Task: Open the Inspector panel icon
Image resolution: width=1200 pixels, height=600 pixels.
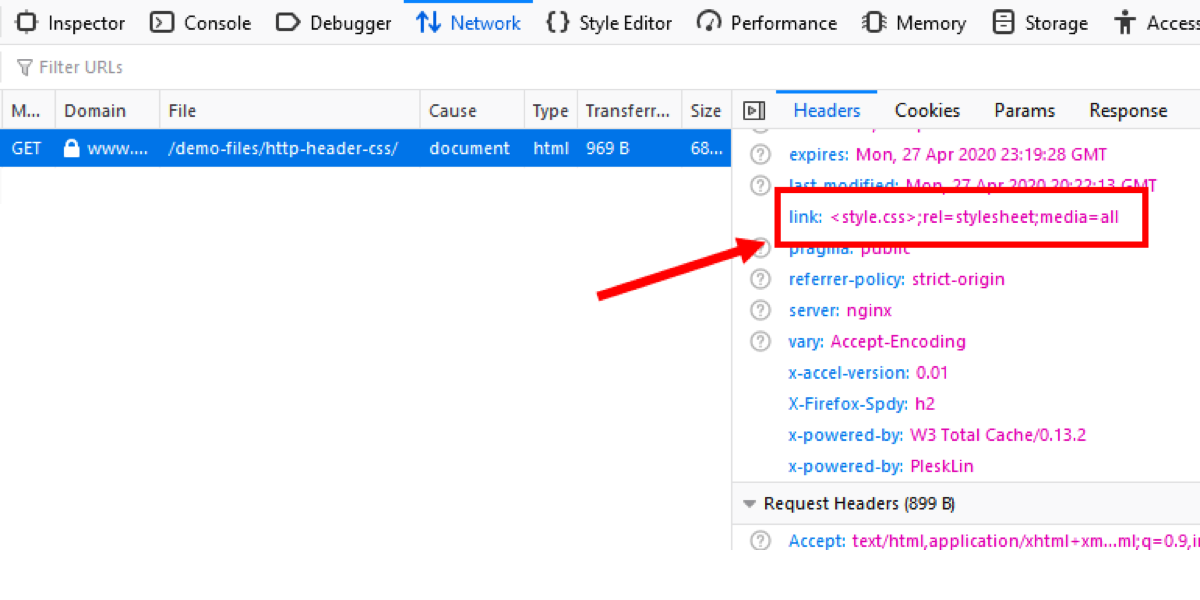Action: (27, 22)
